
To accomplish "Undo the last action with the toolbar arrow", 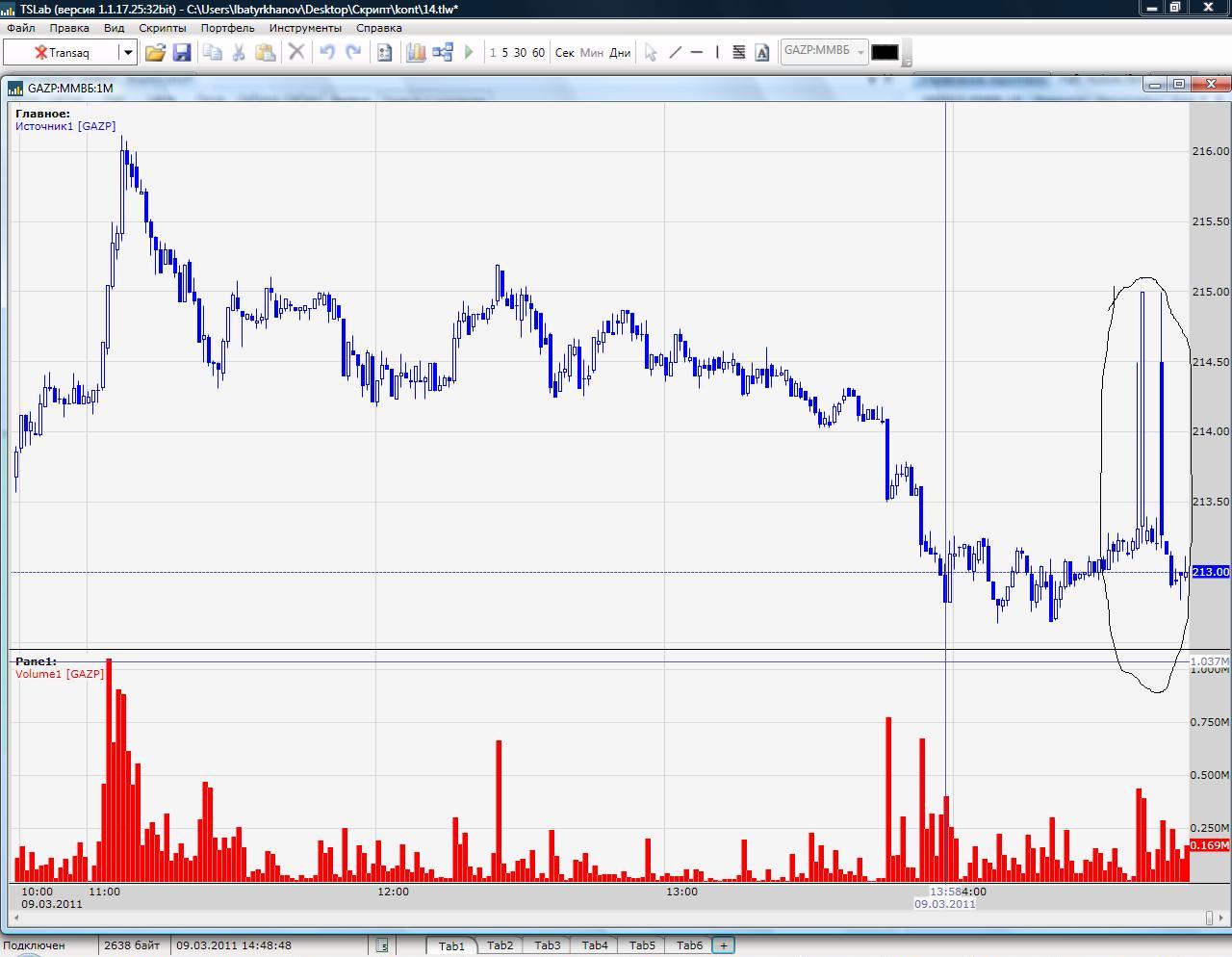I will coord(327,52).
